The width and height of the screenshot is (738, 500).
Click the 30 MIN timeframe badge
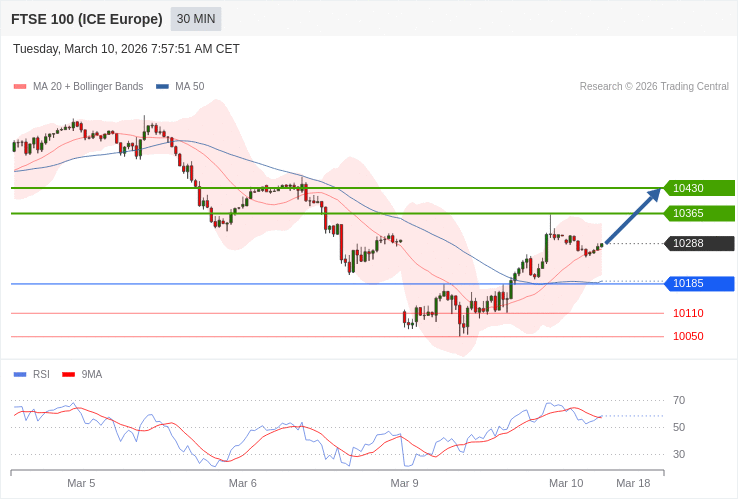point(196,19)
